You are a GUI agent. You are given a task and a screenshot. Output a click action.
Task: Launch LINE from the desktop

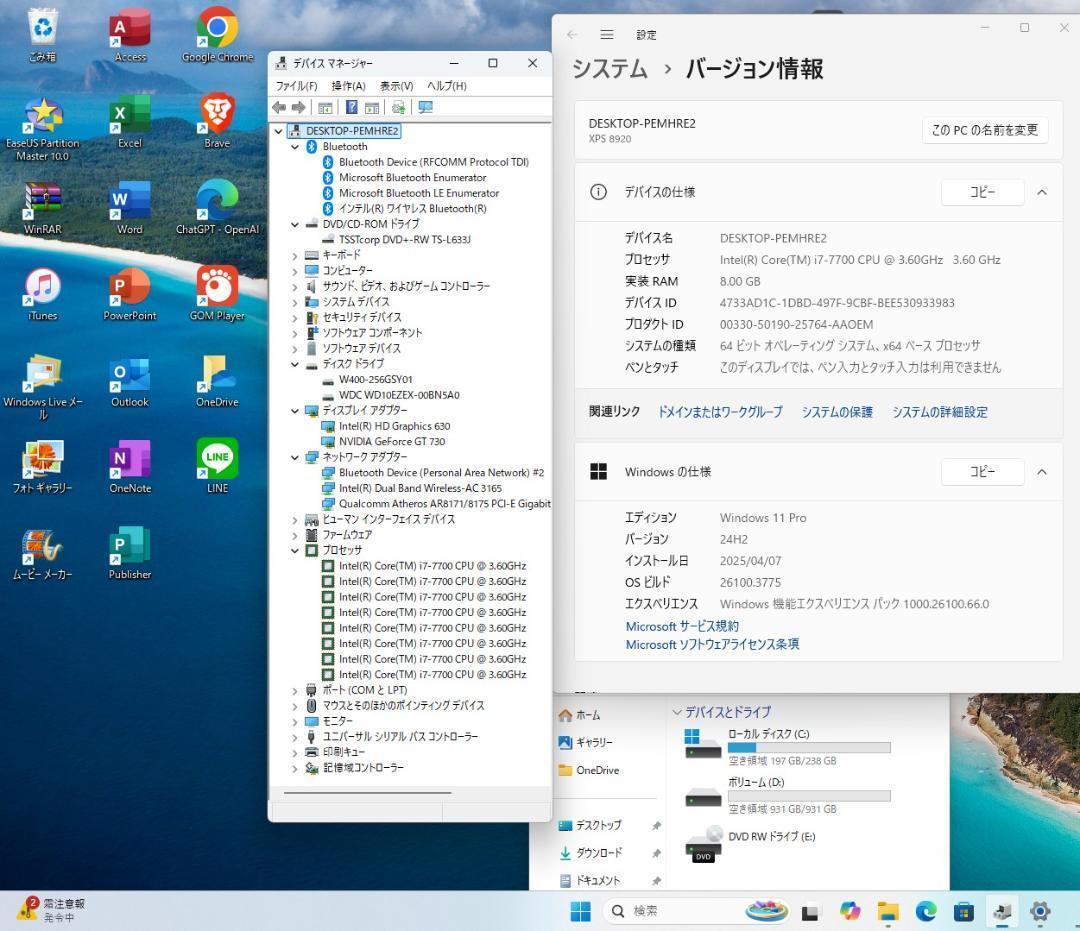point(216,460)
